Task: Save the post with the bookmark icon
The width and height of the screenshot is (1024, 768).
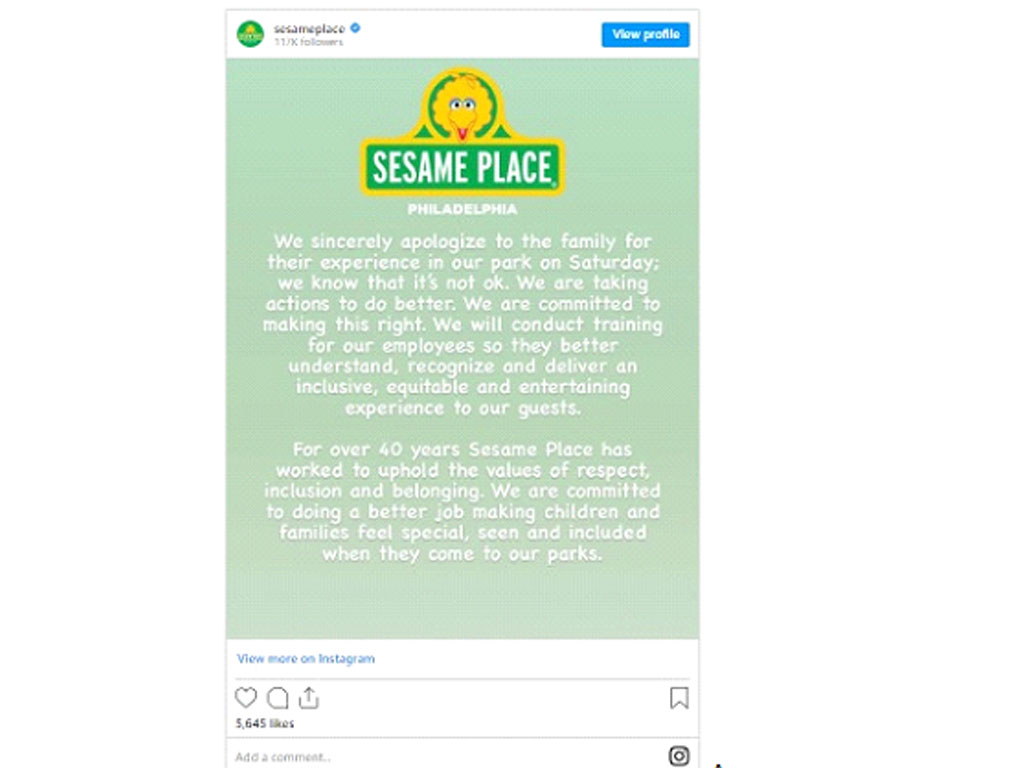Action: (x=679, y=698)
